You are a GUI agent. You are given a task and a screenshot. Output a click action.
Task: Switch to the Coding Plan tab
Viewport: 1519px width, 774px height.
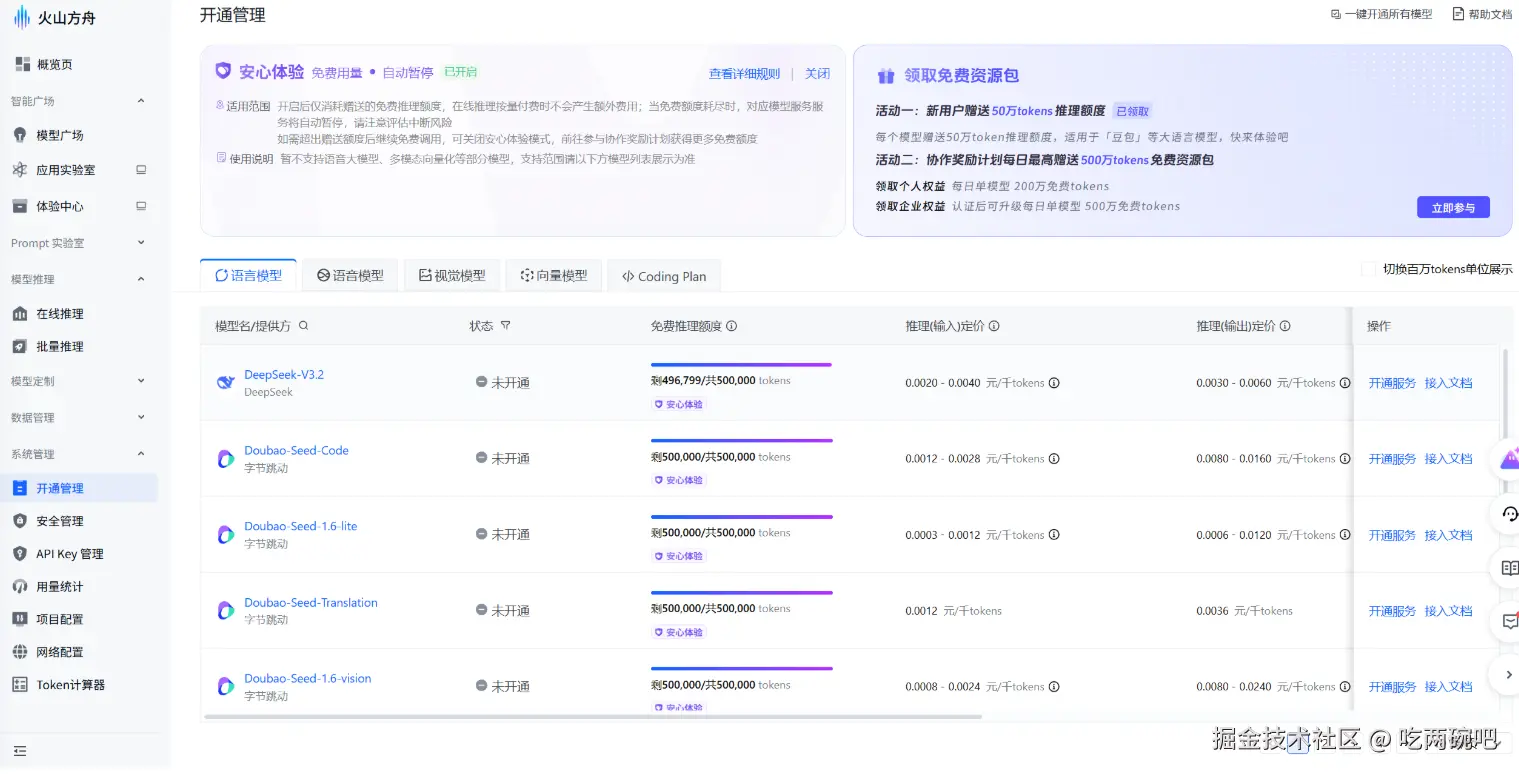click(x=664, y=276)
